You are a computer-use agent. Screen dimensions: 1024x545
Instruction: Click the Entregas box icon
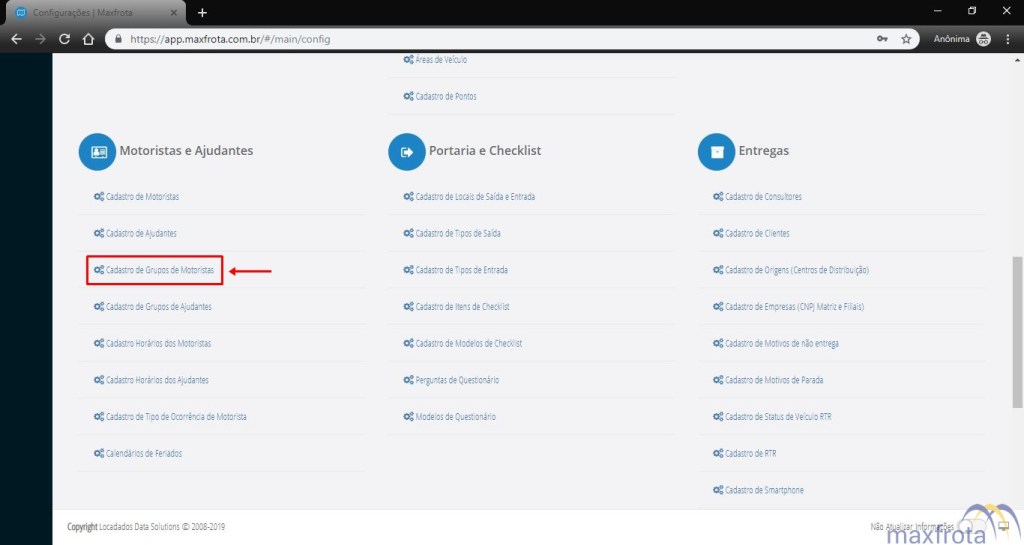pos(716,152)
